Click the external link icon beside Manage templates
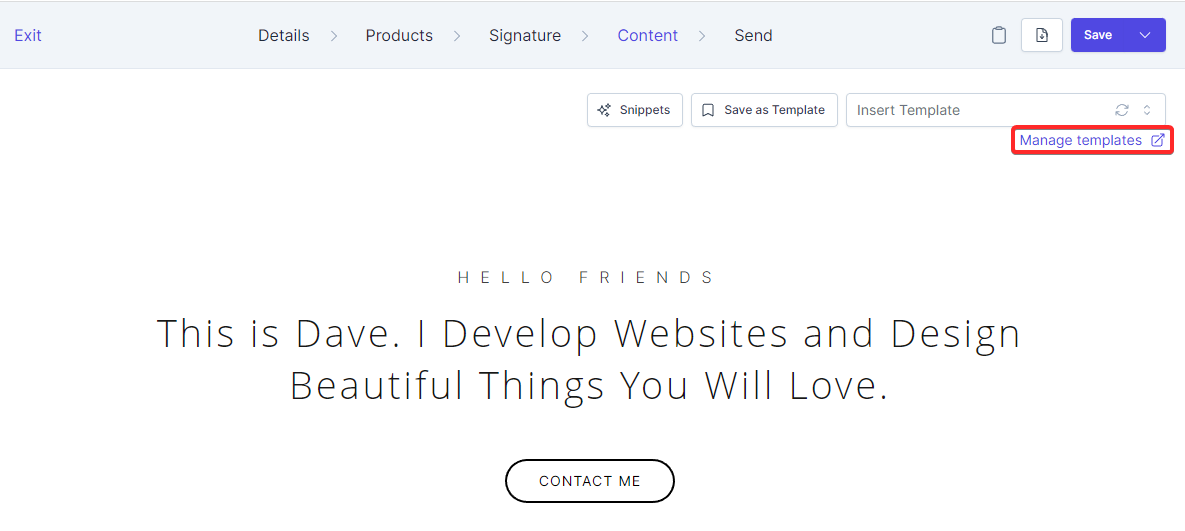 (x=1158, y=140)
